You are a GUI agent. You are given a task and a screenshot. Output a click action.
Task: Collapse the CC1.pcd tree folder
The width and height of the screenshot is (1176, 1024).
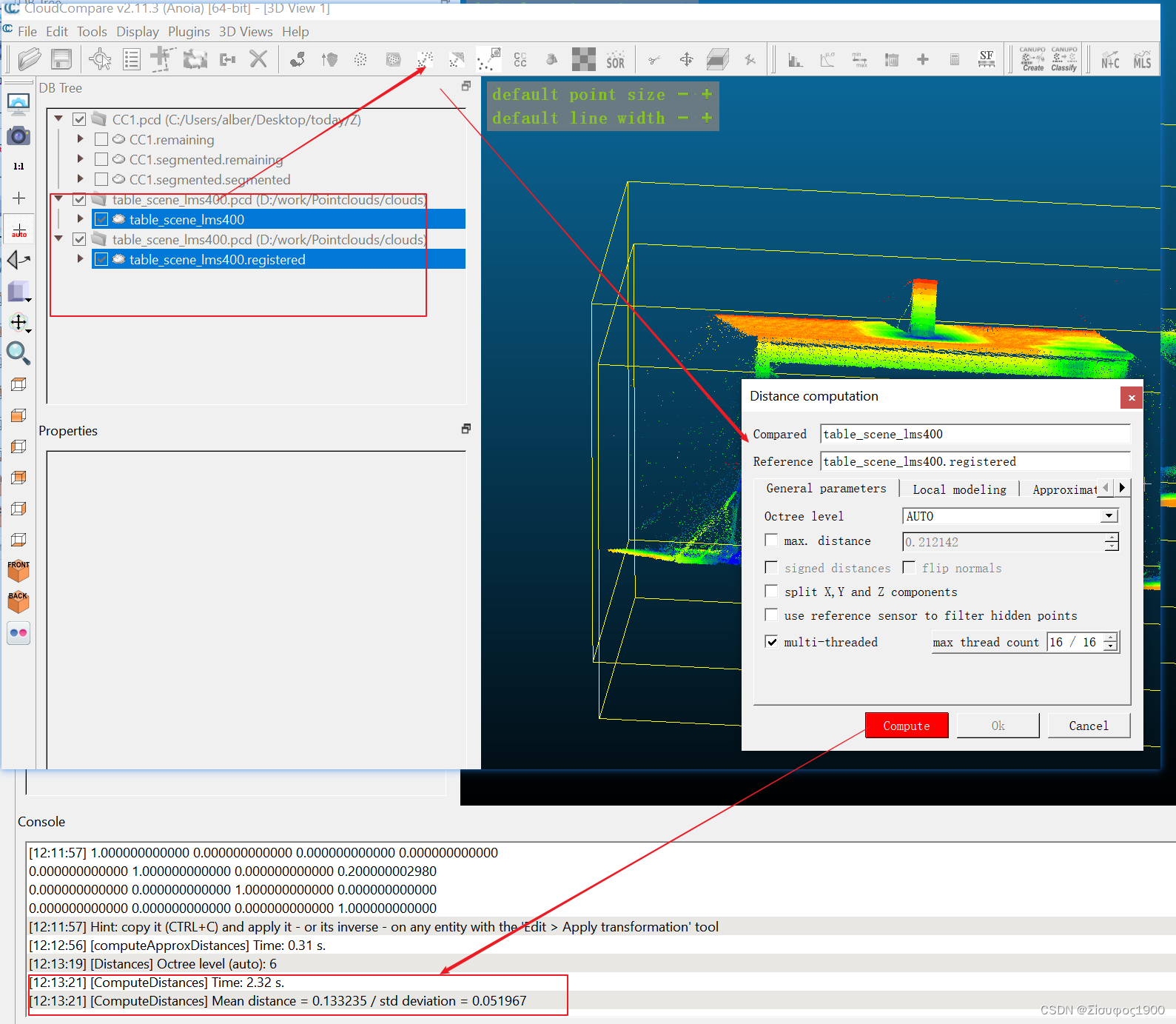[x=58, y=118]
